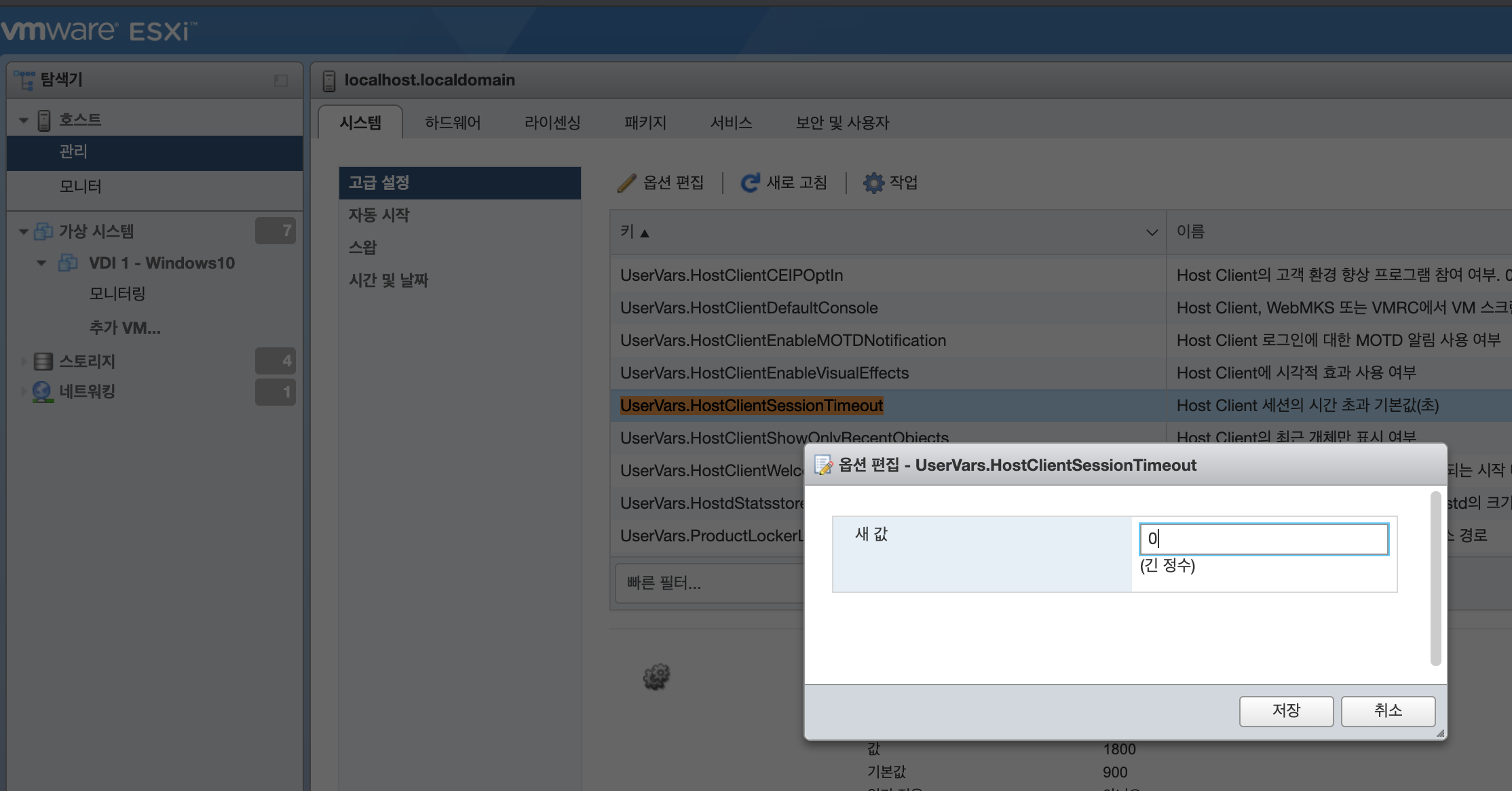Open the Key column dropdown chevron

[x=1152, y=233]
